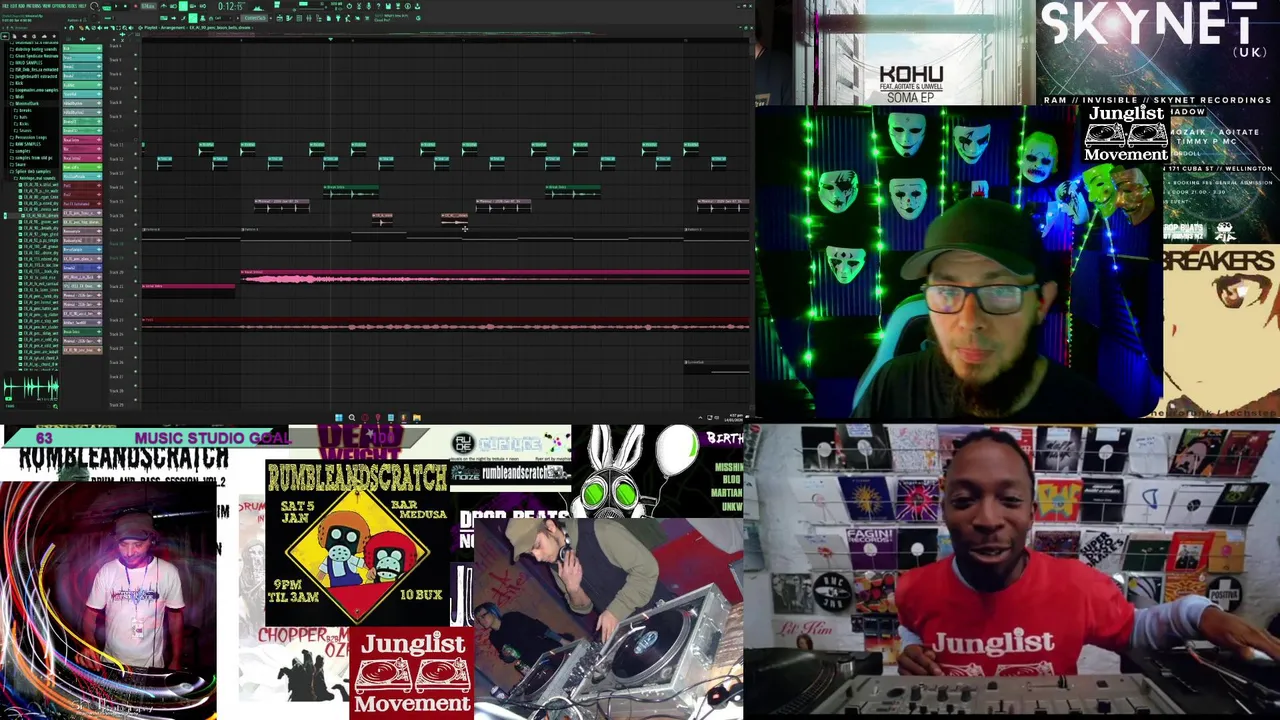The height and width of the screenshot is (720, 1280).
Task: Mute Track 4 using its dot
Action: [x=136, y=55]
